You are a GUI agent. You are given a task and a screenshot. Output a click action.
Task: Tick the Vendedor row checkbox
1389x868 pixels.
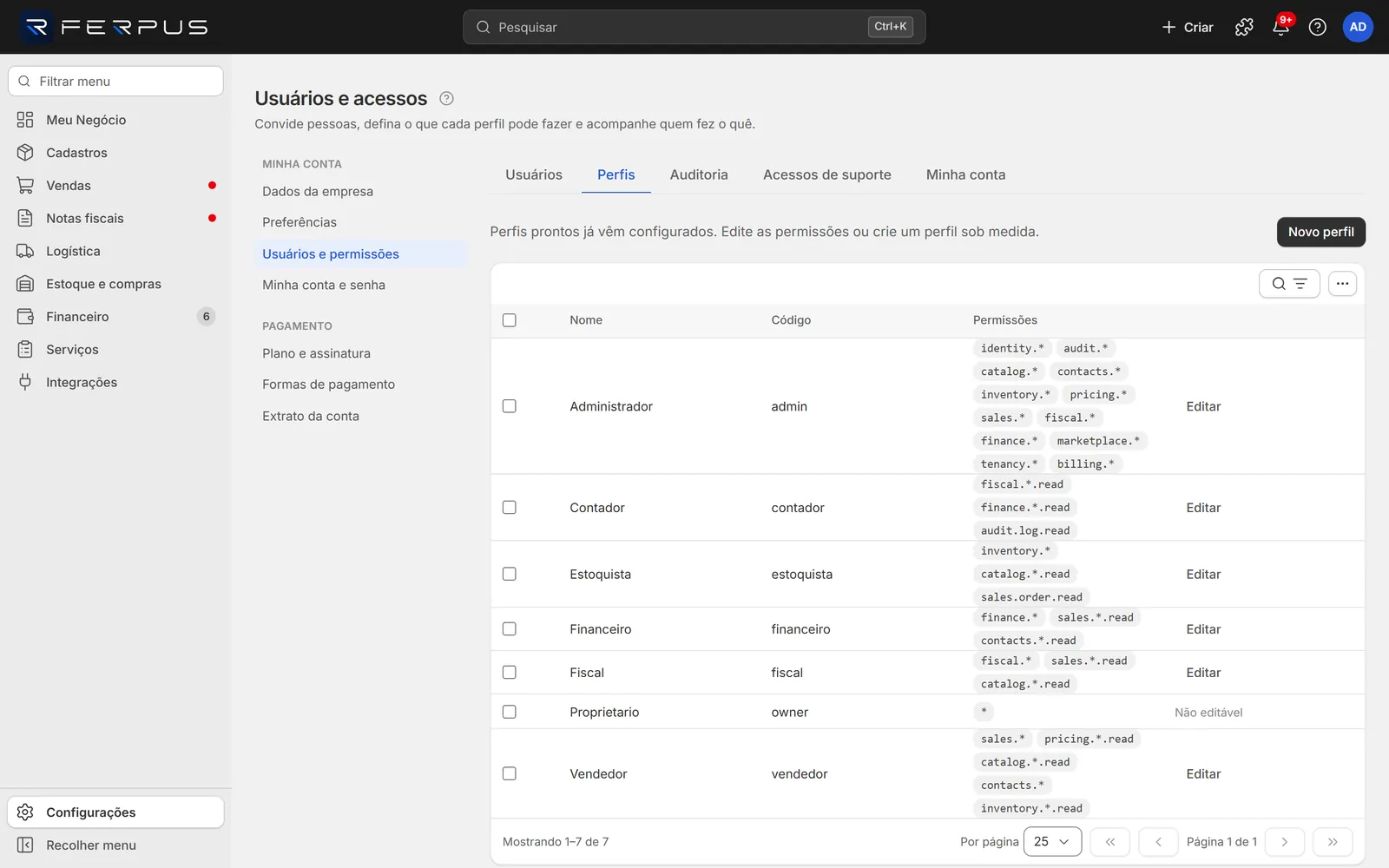510,773
